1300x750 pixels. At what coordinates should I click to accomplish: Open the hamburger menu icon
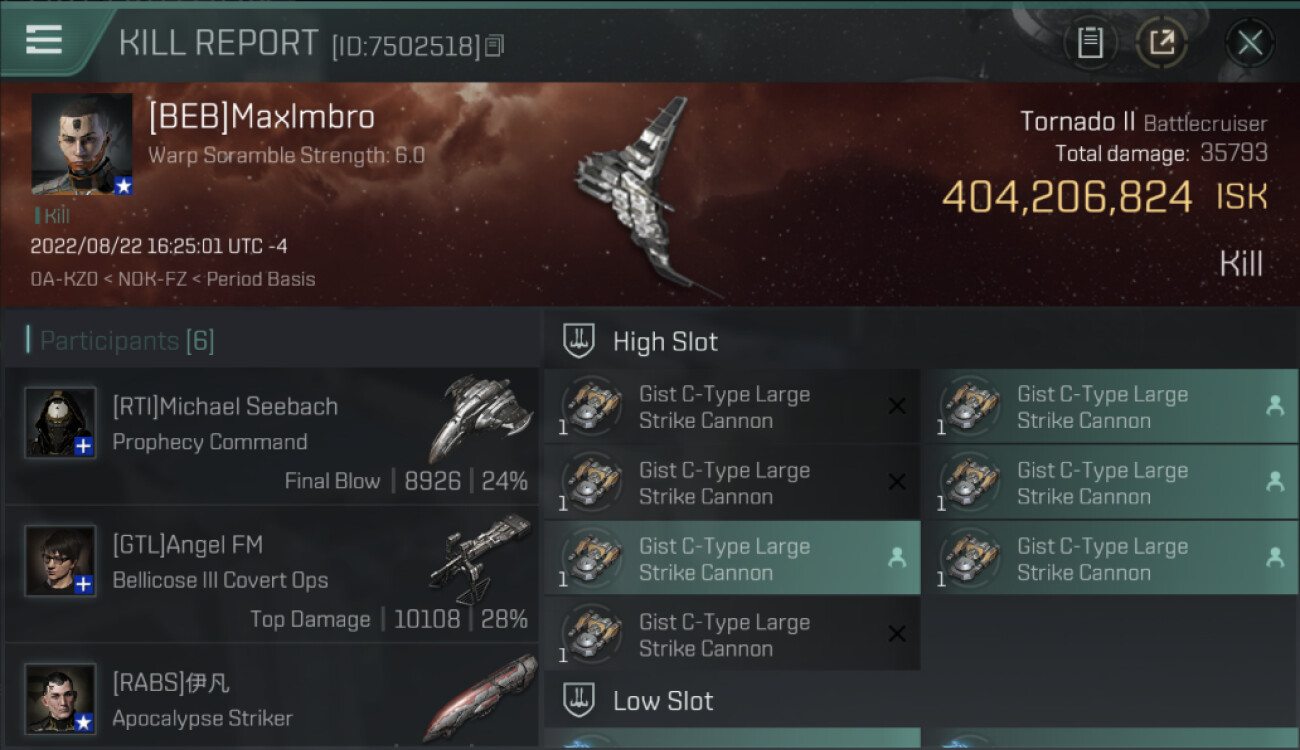[x=44, y=40]
